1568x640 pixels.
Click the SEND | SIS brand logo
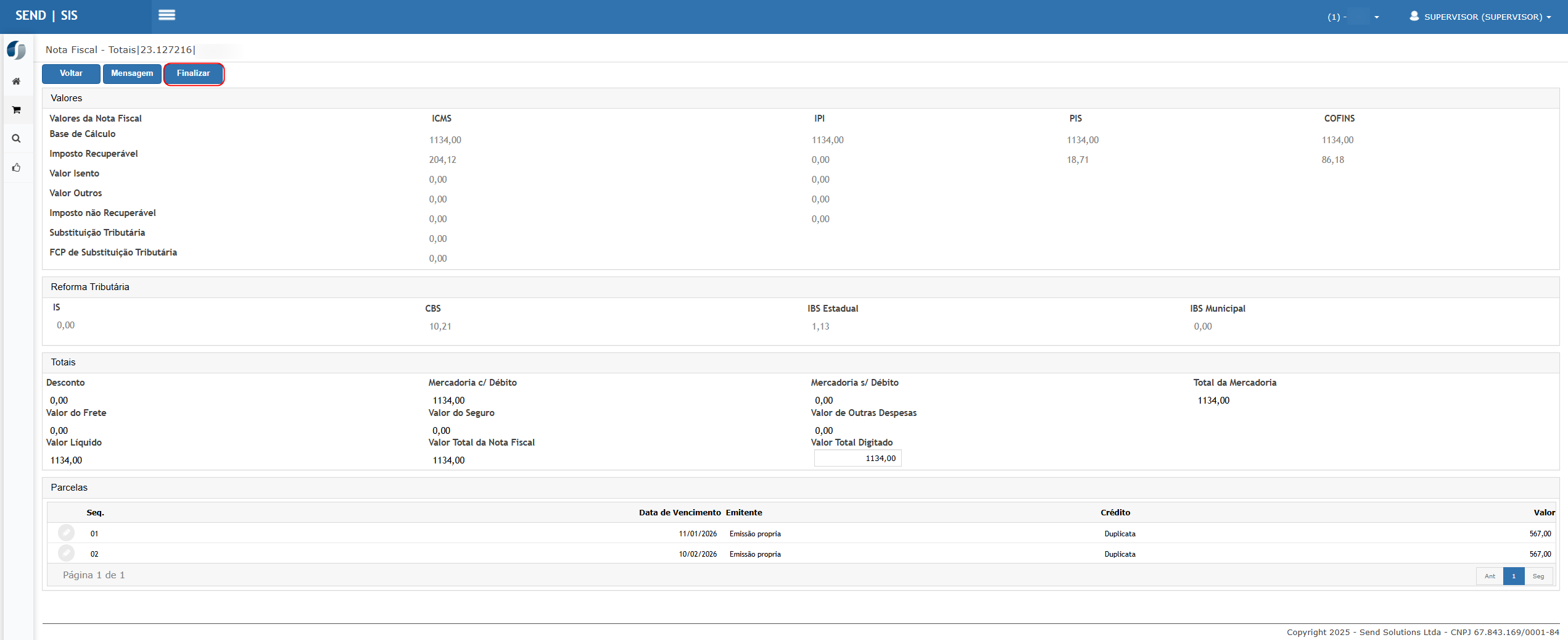pyautogui.click(x=46, y=15)
